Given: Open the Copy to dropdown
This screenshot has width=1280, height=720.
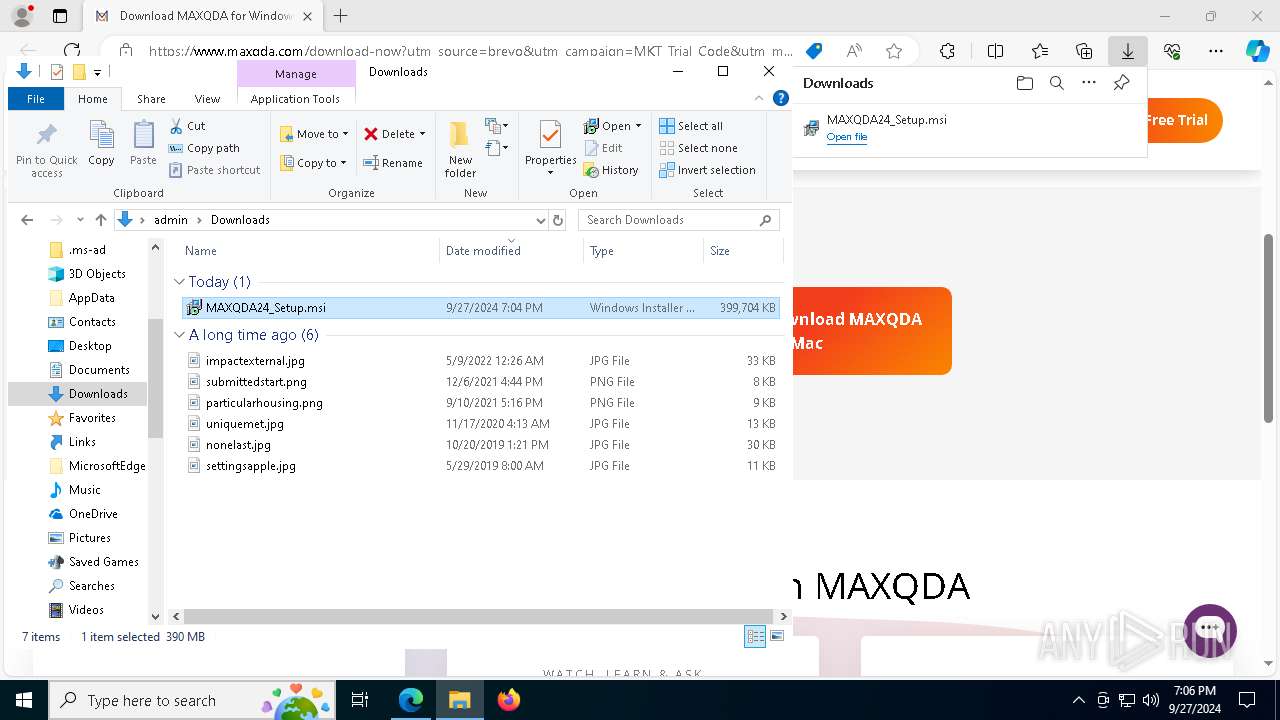Looking at the screenshot, I should click(x=313, y=163).
